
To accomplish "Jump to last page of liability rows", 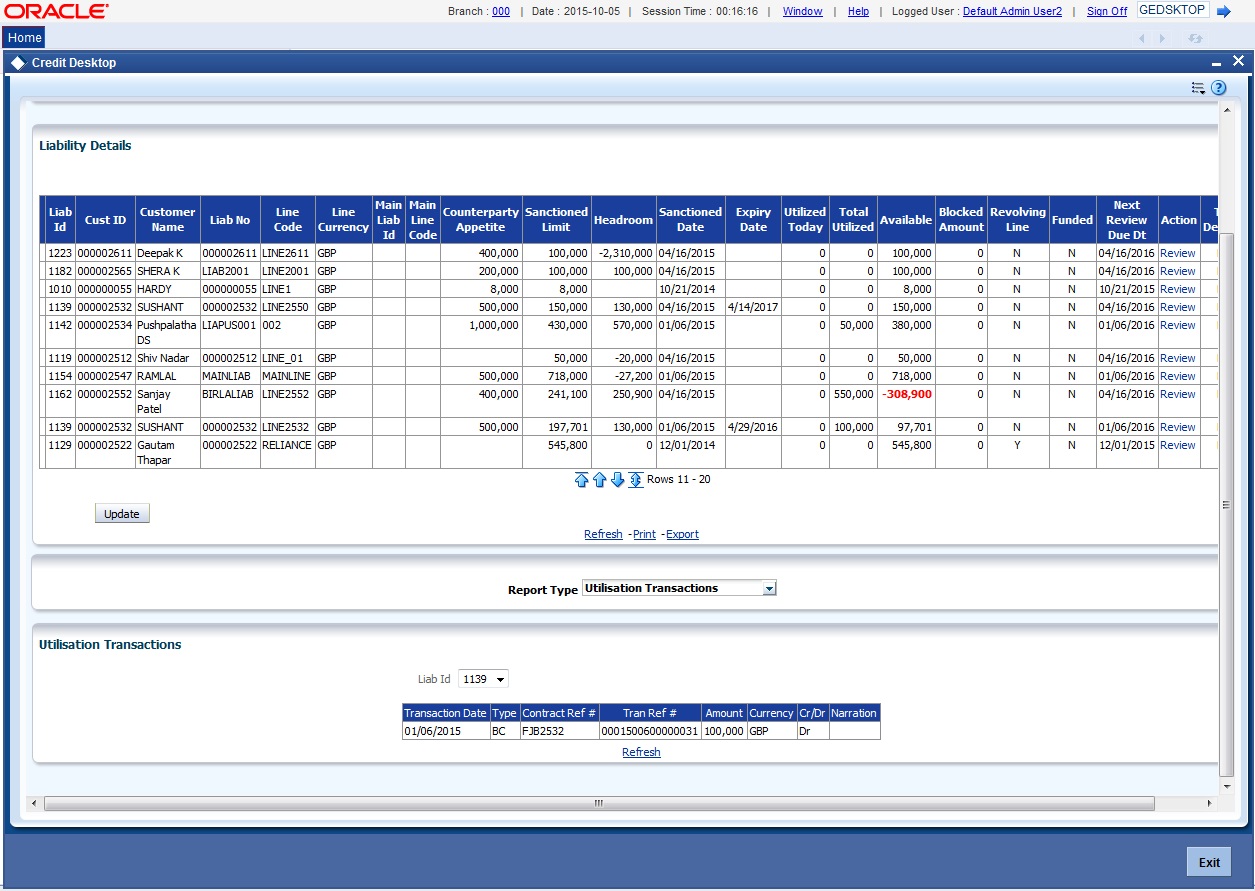I will click(636, 480).
